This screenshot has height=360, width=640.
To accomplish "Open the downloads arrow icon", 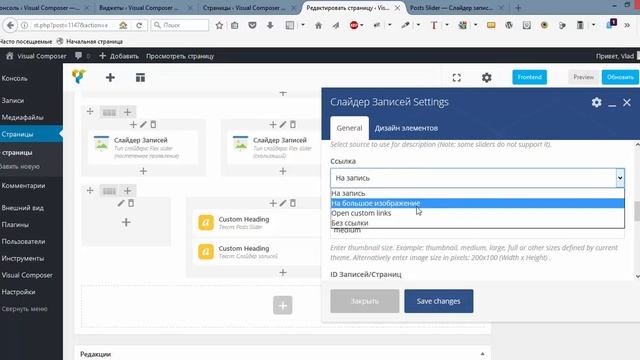I will click(270, 25).
